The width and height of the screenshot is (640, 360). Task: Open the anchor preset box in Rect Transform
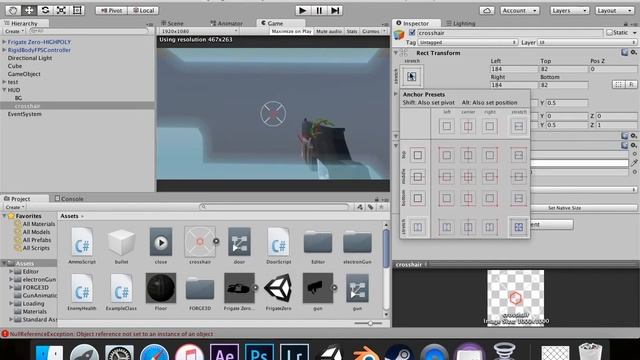tap(411, 76)
